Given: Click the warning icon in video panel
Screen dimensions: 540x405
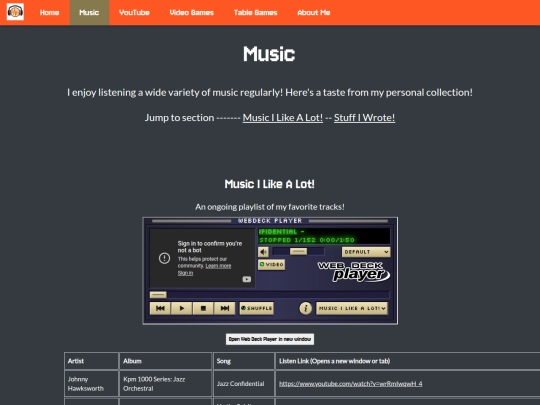Looking at the screenshot, I should [x=164, y=258].
